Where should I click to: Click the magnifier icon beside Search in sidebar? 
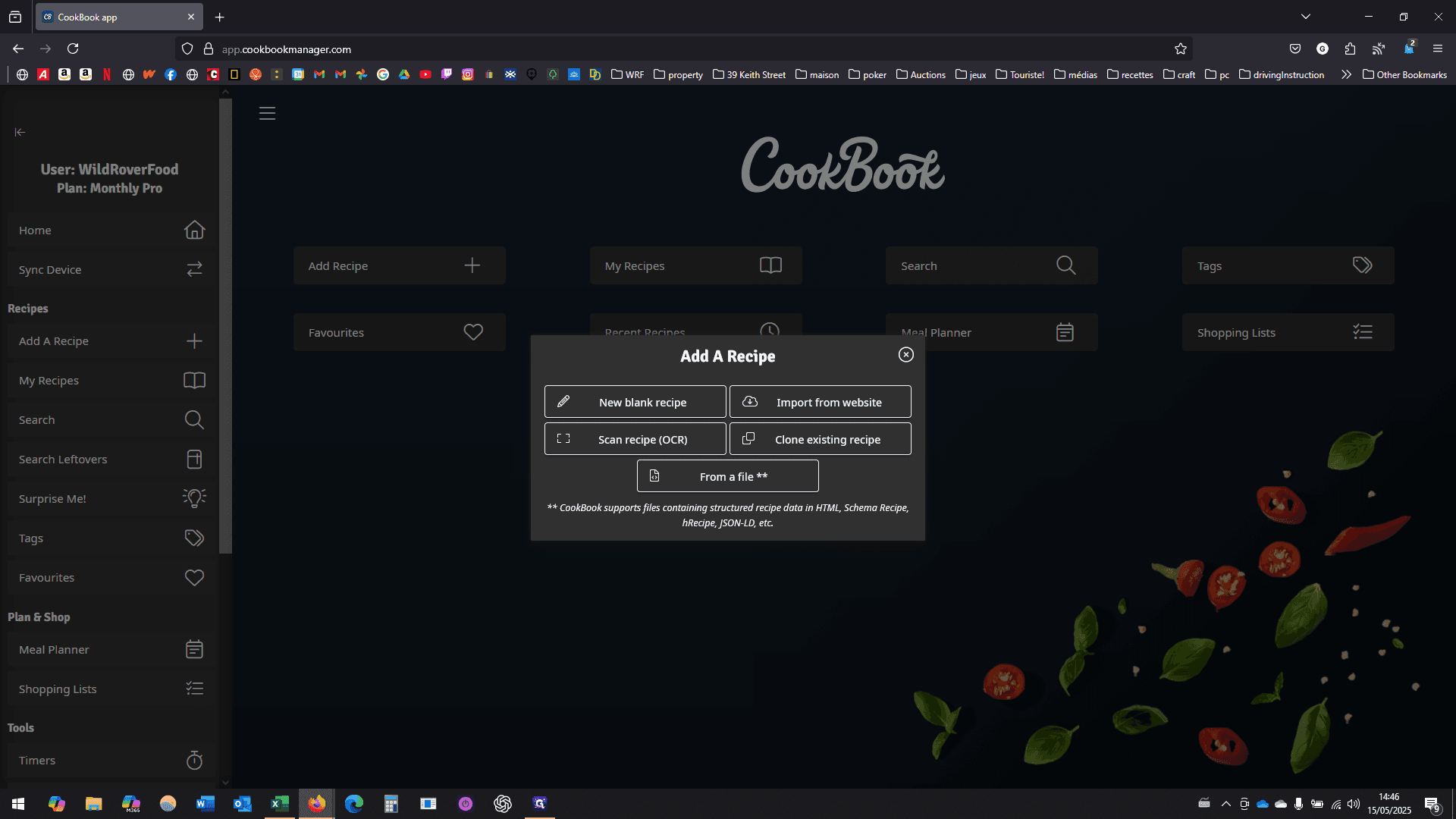pyautogui.click(x=195, y=420)
